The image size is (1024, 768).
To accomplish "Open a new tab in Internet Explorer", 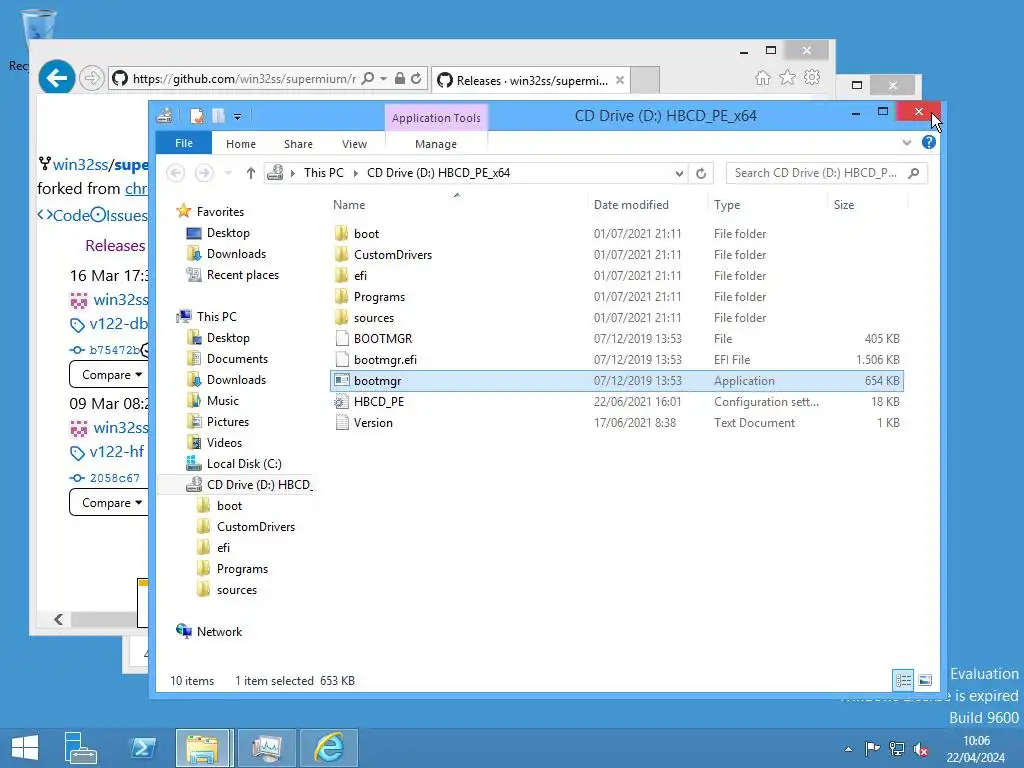I will click(645, 80).
